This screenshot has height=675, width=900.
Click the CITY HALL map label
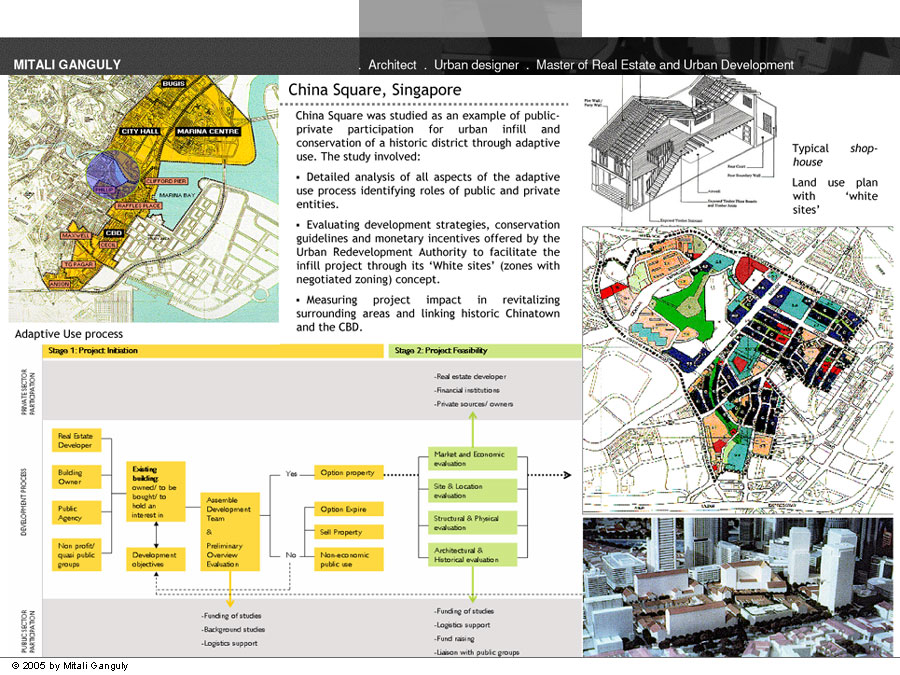140,131
